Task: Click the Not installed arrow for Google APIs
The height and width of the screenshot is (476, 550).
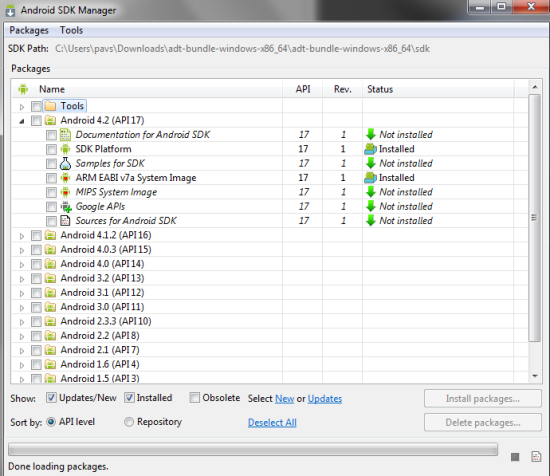Action: (x=371, y=206)
